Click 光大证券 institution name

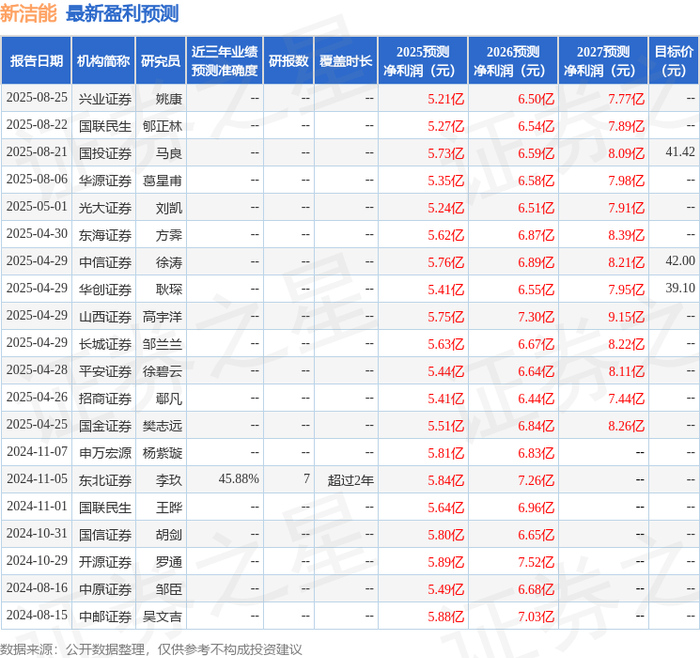tap(105, 208)
